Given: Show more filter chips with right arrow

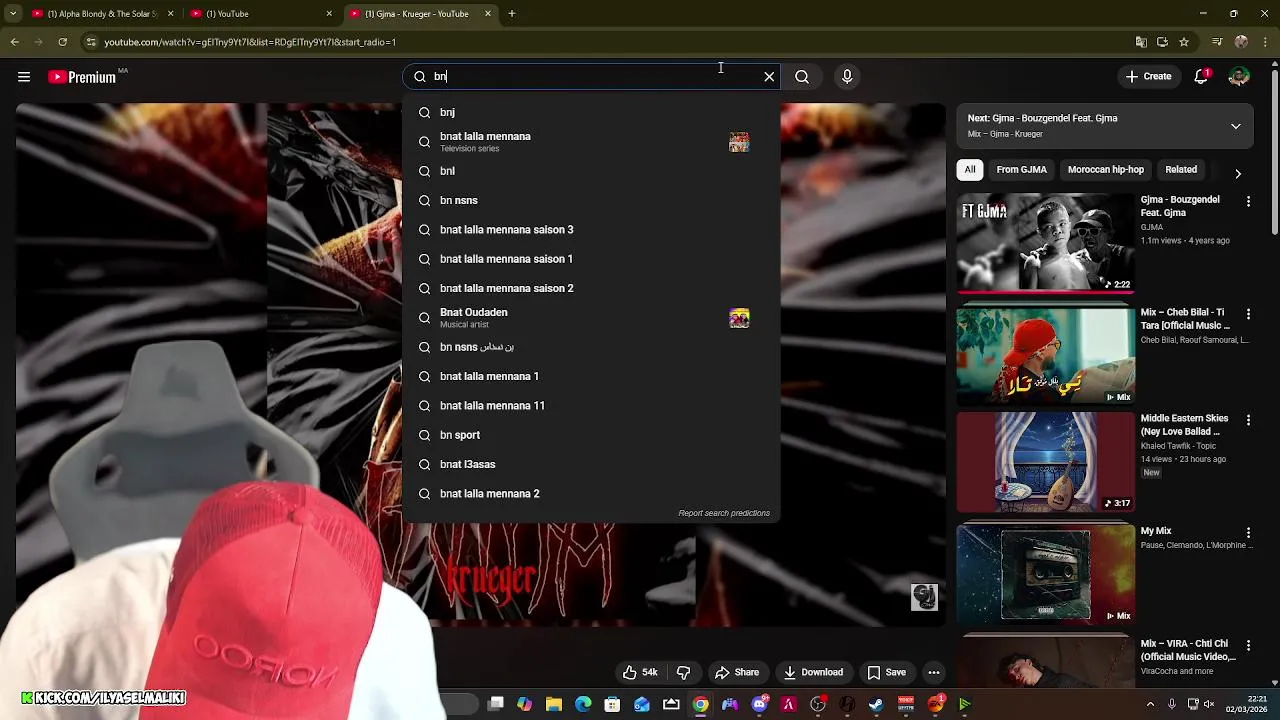Looking at the screenshot, I should click(x=1238, y=173).
